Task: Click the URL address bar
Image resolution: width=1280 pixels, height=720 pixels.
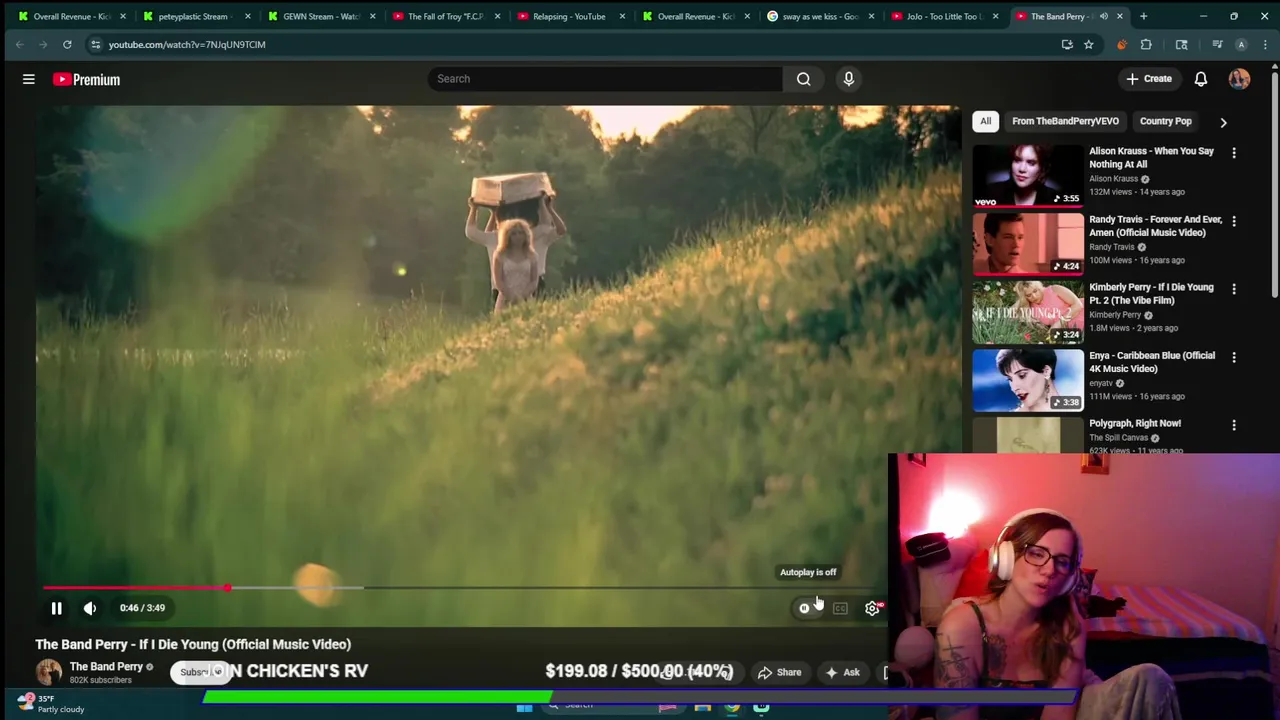Action: pyautogui.click(x=570, y=44)
